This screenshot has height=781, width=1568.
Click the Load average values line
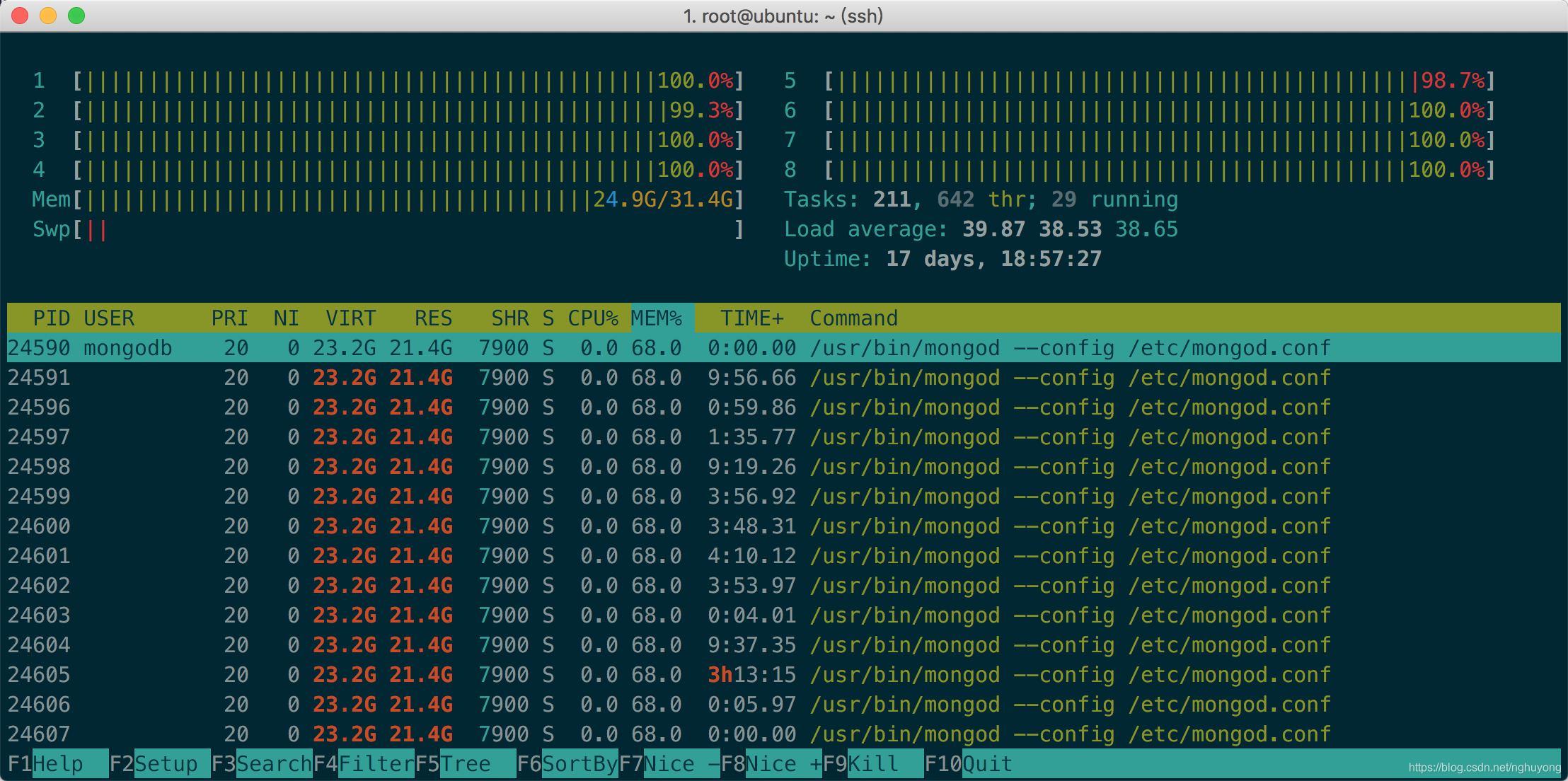(981, 229)
